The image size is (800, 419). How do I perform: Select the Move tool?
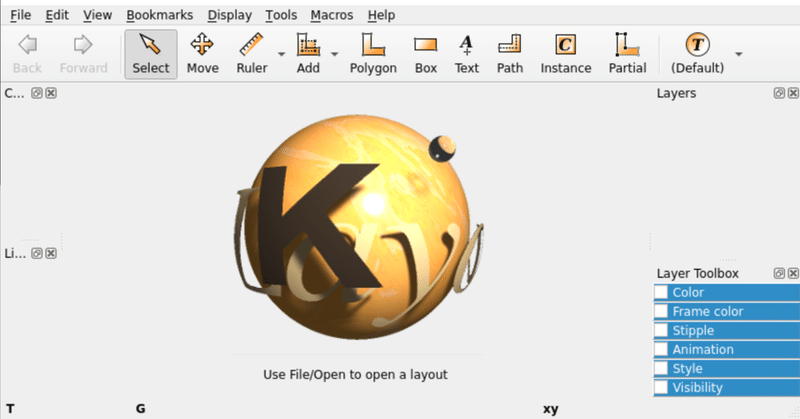[x=202, y=54]
